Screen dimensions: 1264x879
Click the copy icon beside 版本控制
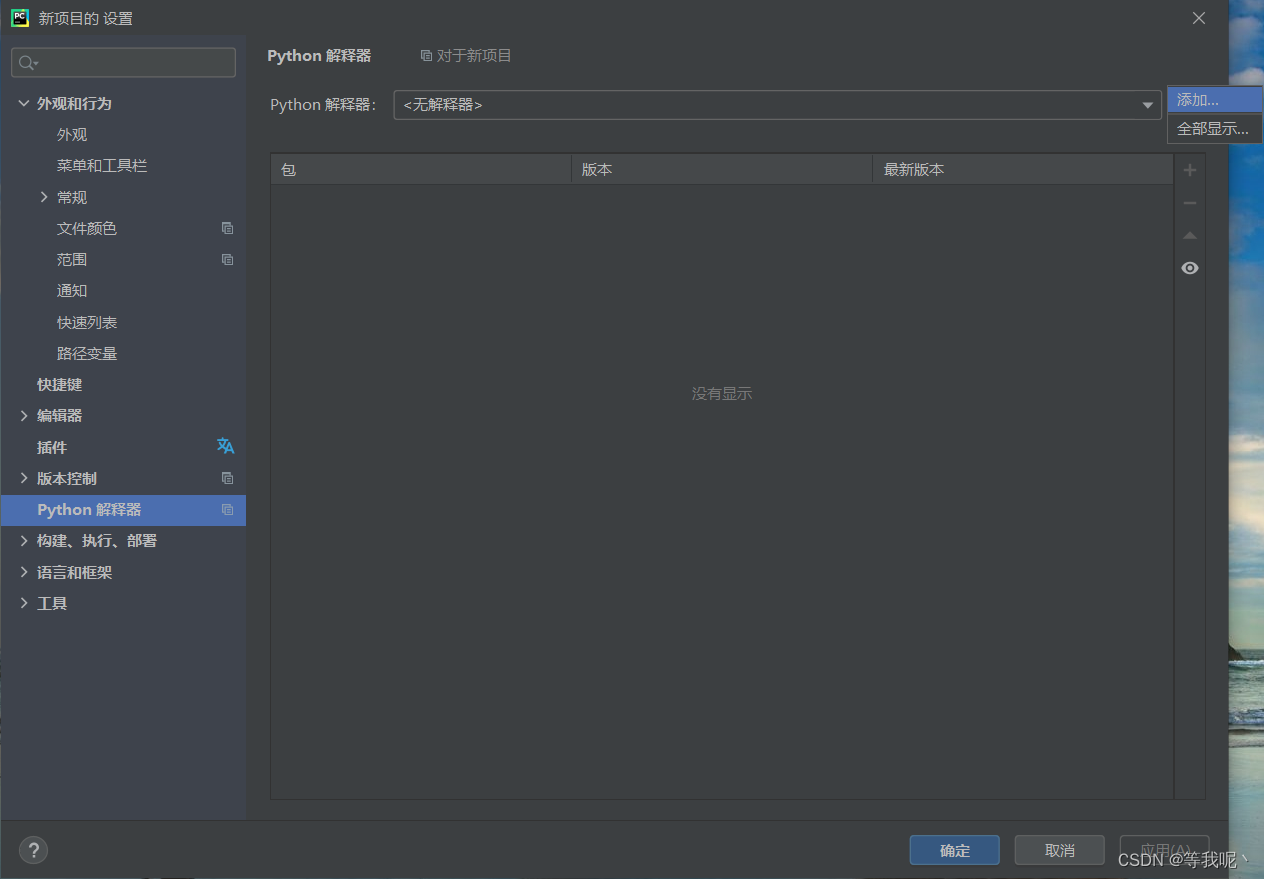(x=227, y=478)
